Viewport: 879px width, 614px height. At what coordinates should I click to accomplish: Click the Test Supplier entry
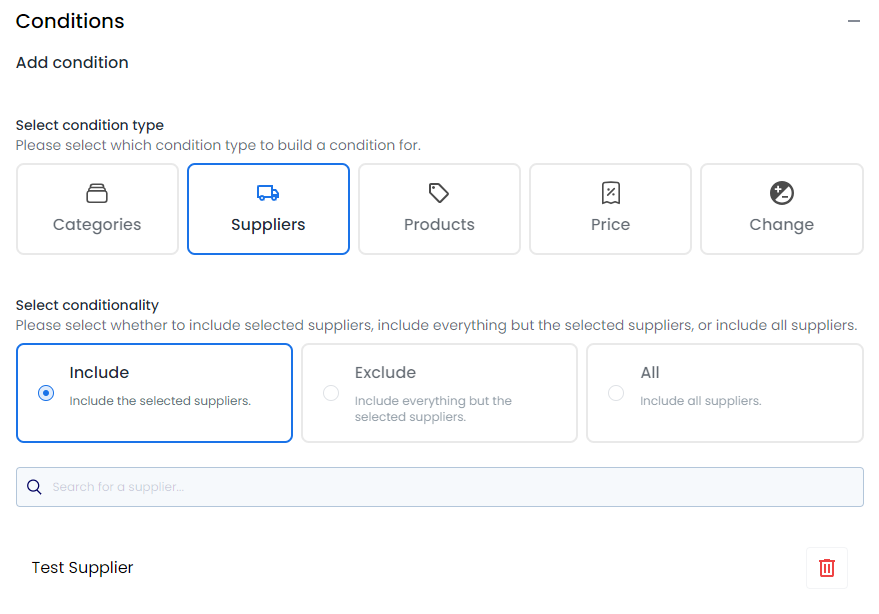[x=82, y=567]
